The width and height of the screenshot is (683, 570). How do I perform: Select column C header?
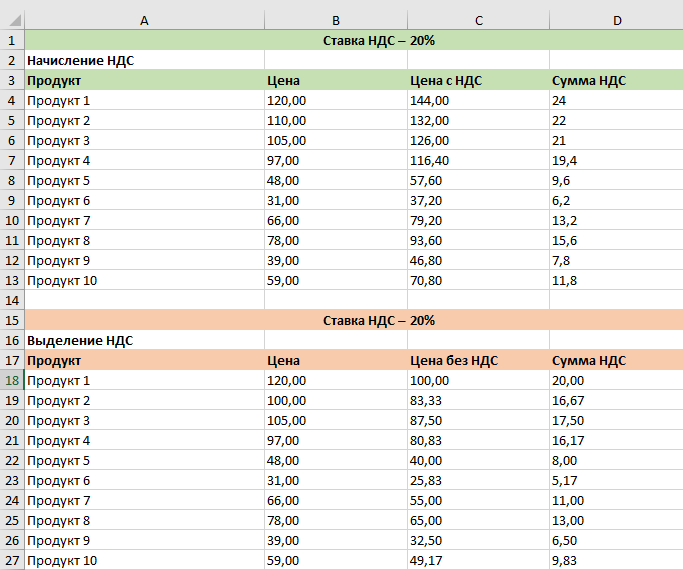click(478, 20)
